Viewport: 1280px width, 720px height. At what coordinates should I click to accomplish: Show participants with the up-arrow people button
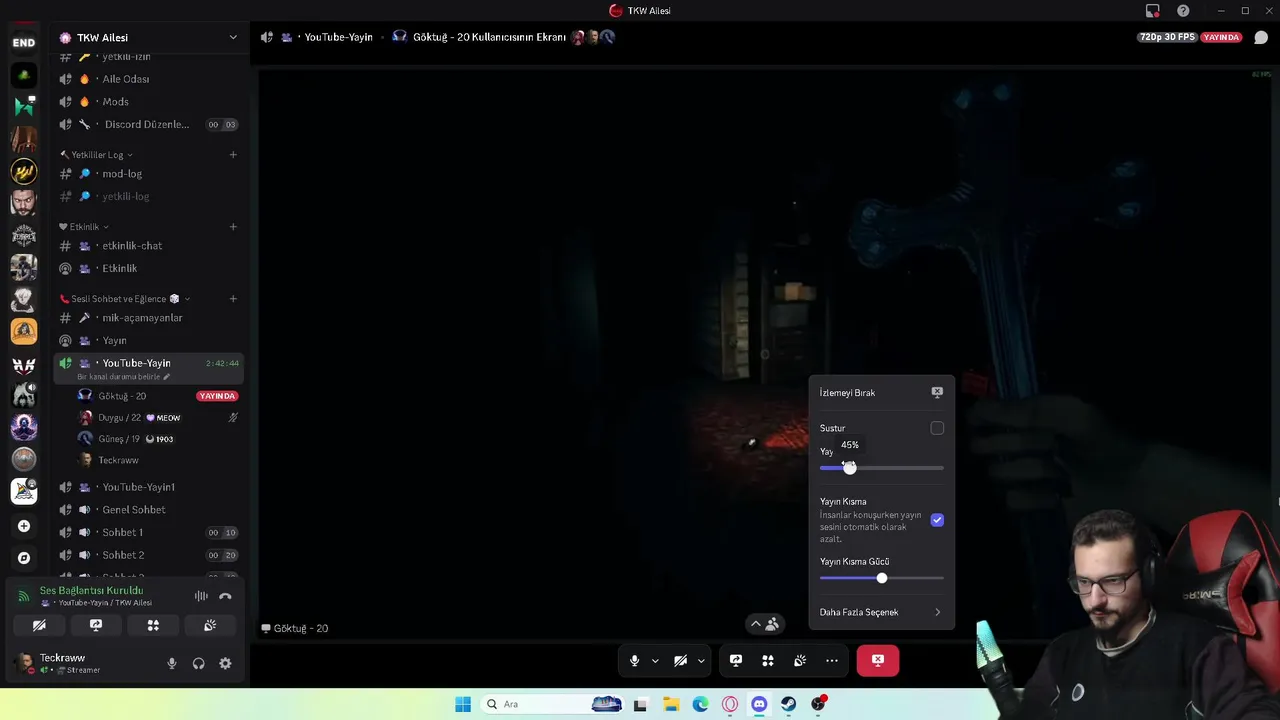[x=765, y=624]
